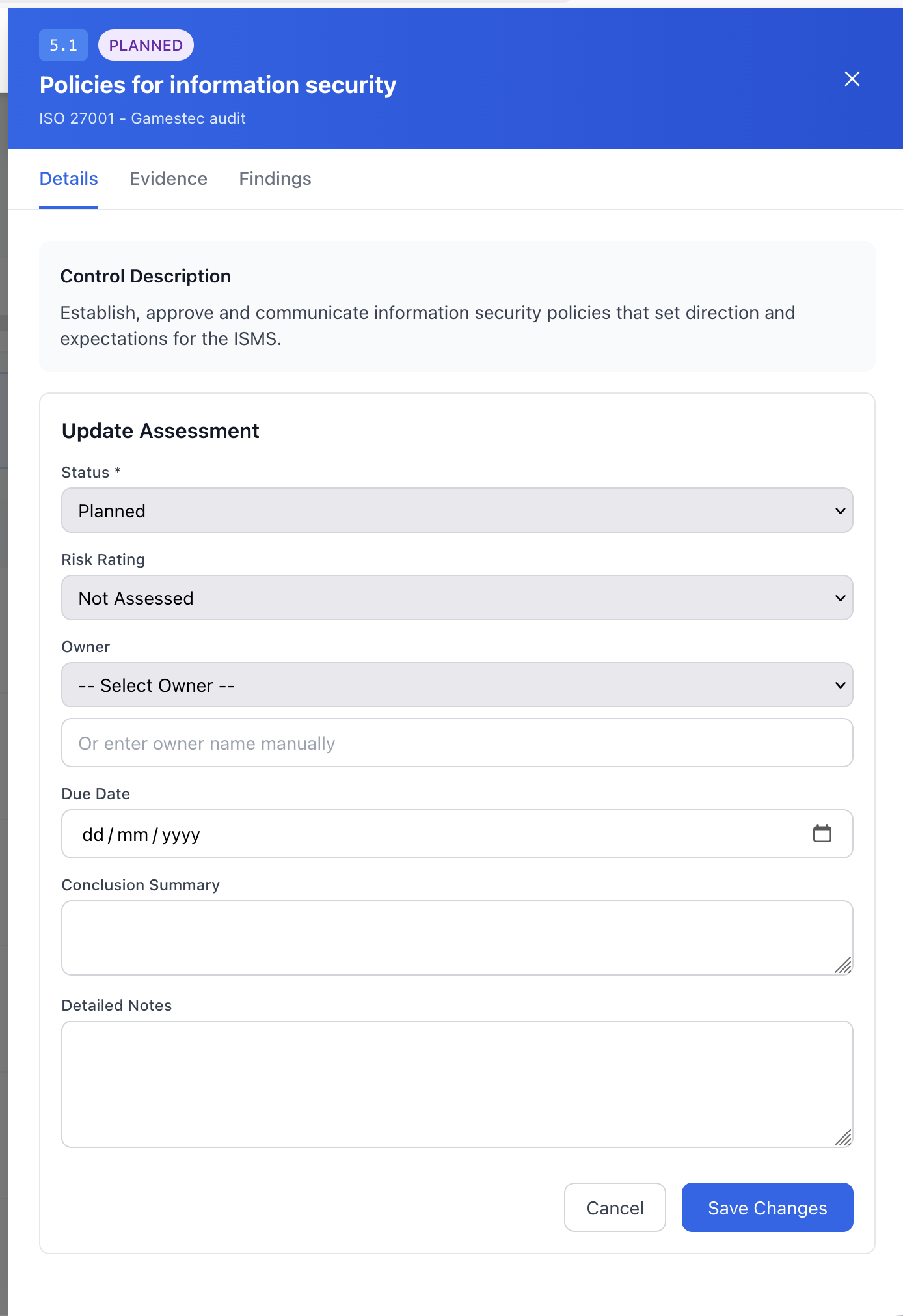
Task: Click the Risk Rating chevron arrow
Action: [840, 598]
